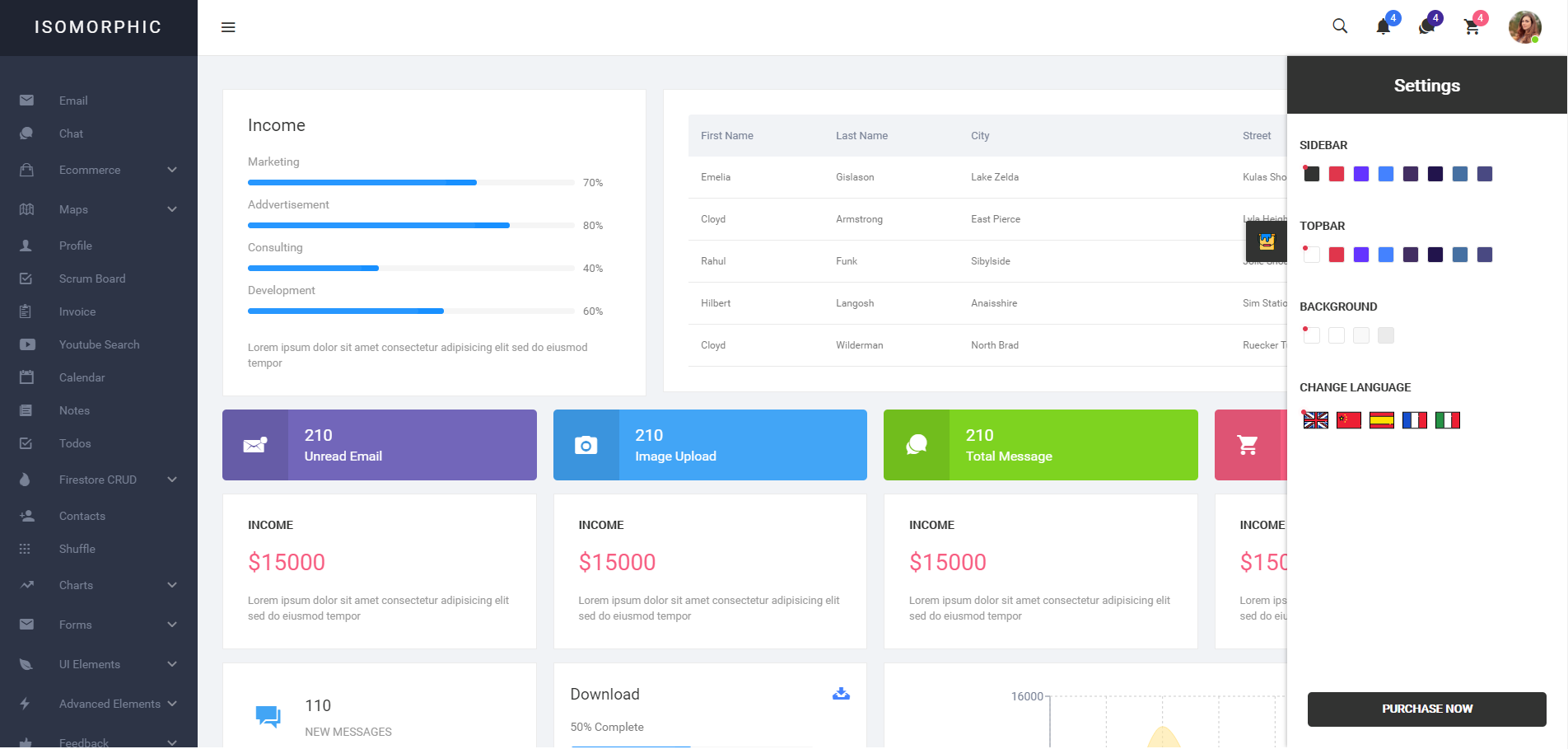Click the download cloud icon in Download card
The height and width of the screenshot is (749, 1568).
pos(841,694)
